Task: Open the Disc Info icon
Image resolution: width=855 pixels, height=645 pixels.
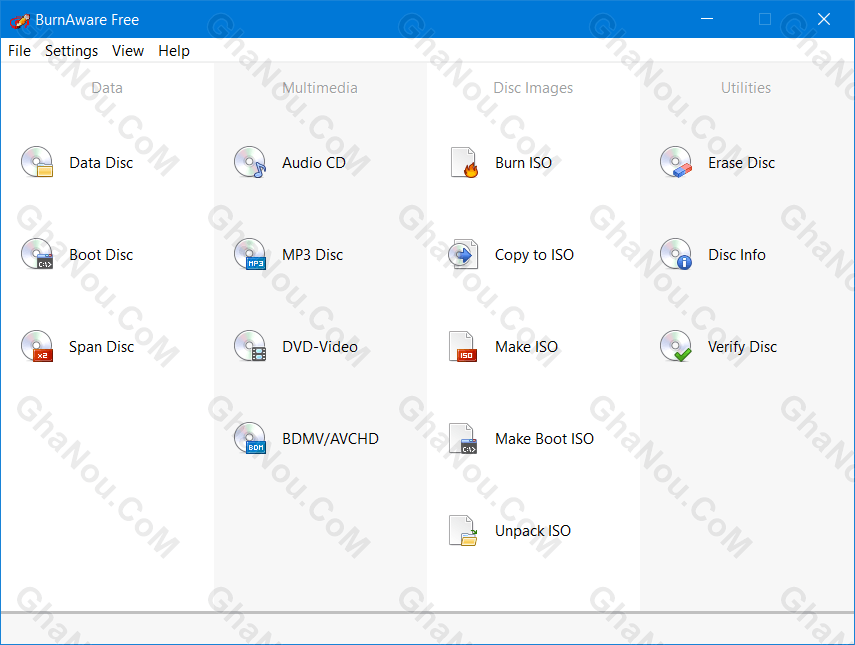Action: point(676,255)
